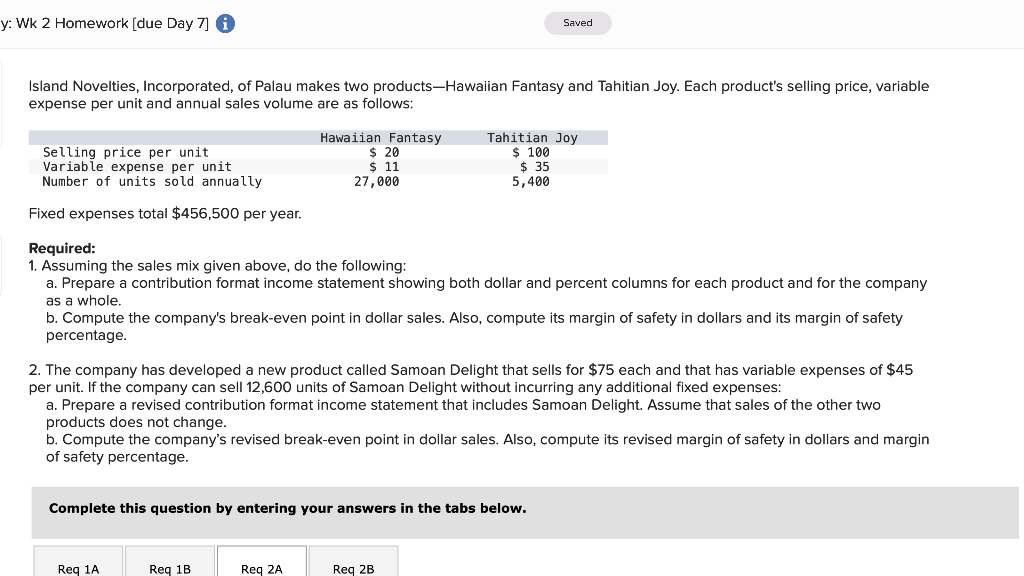Screen dimensions: 1024x576
Task: Click the $ 100 selling price cell
Action: [531, 152]
